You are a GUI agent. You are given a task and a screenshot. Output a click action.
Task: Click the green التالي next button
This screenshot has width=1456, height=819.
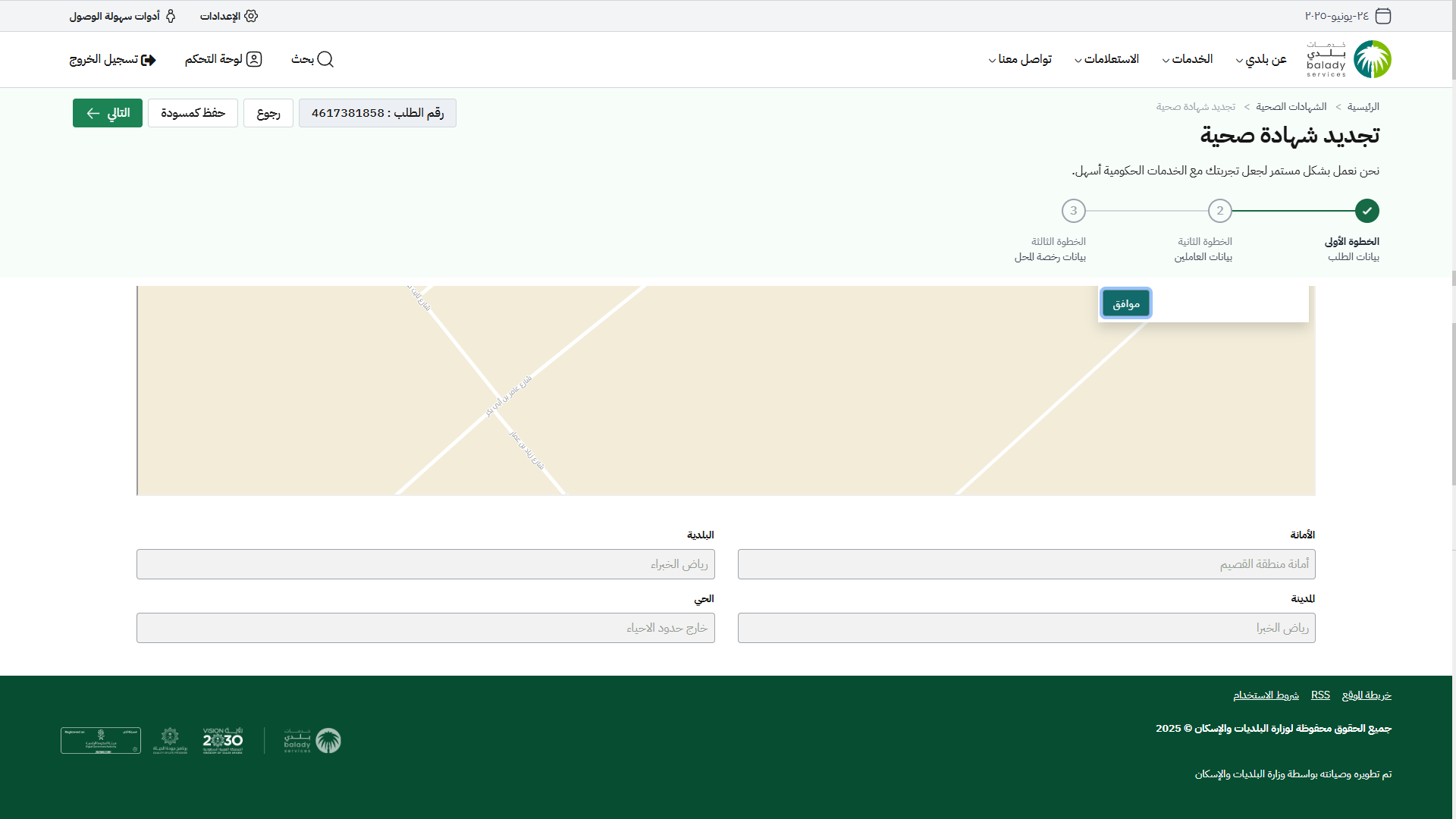point(108,113)
